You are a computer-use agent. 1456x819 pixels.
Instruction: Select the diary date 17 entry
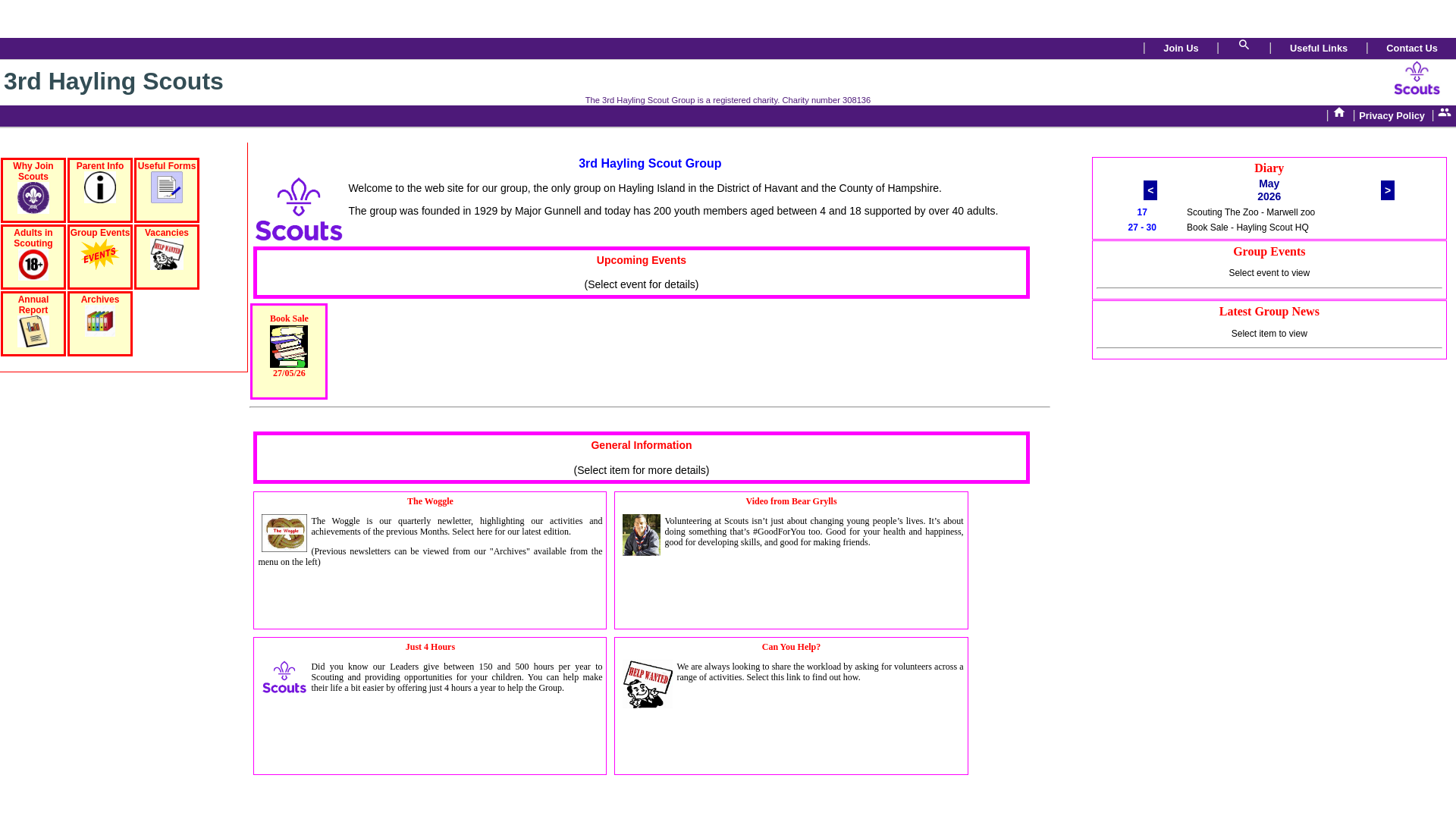click(x=1142, y=212)
